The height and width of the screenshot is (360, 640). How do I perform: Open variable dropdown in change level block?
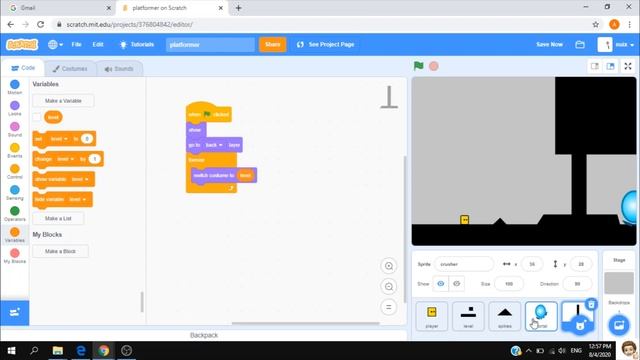[x=65, y=159]
